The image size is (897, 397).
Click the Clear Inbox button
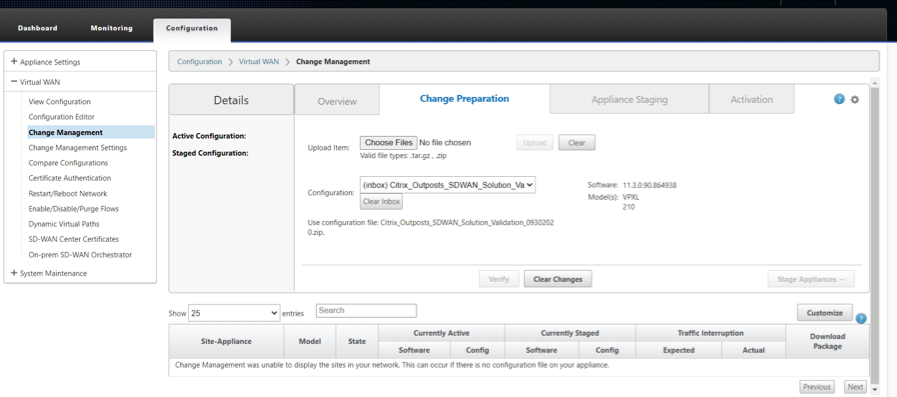coord(382,202)
